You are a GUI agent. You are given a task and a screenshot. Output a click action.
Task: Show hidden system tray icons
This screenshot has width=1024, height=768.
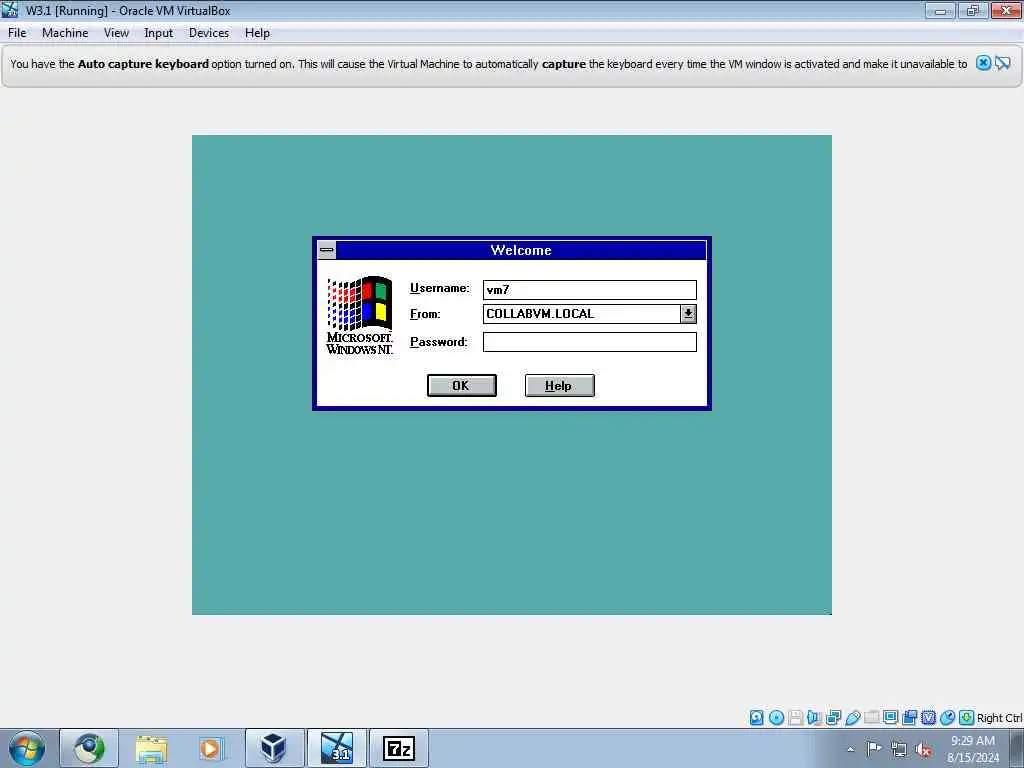point(850,750)
